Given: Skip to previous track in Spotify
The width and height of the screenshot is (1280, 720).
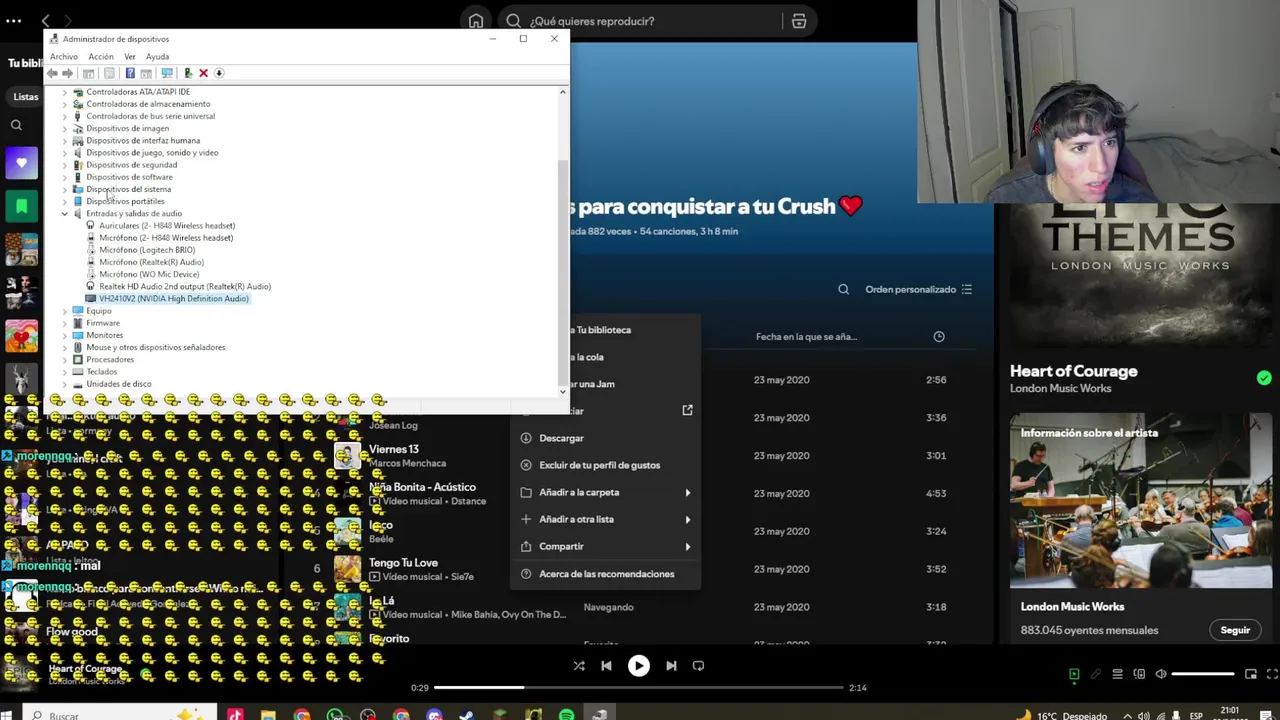Looking at the screenshot, I should (606, 666).
